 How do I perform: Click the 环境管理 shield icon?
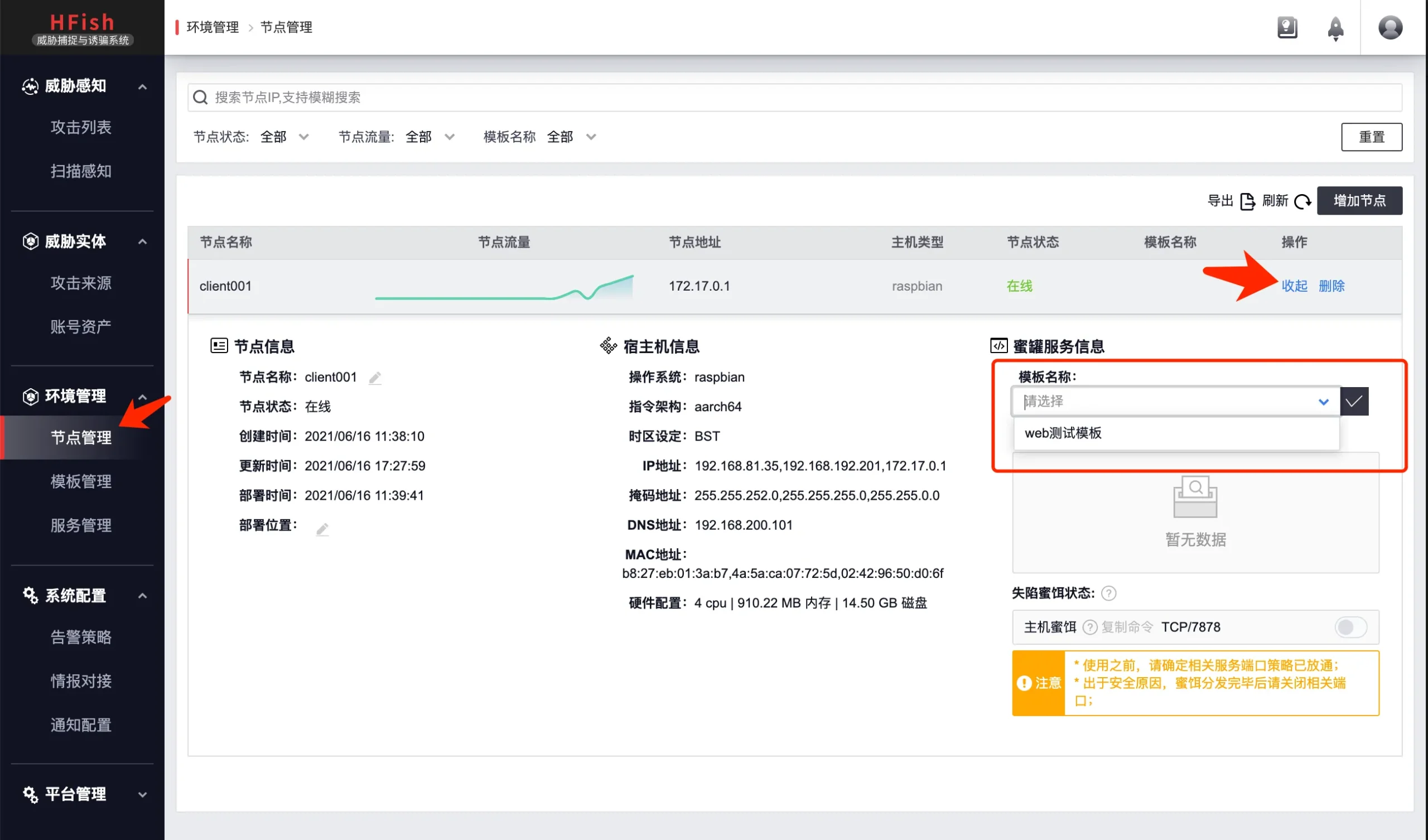point(30,397)
